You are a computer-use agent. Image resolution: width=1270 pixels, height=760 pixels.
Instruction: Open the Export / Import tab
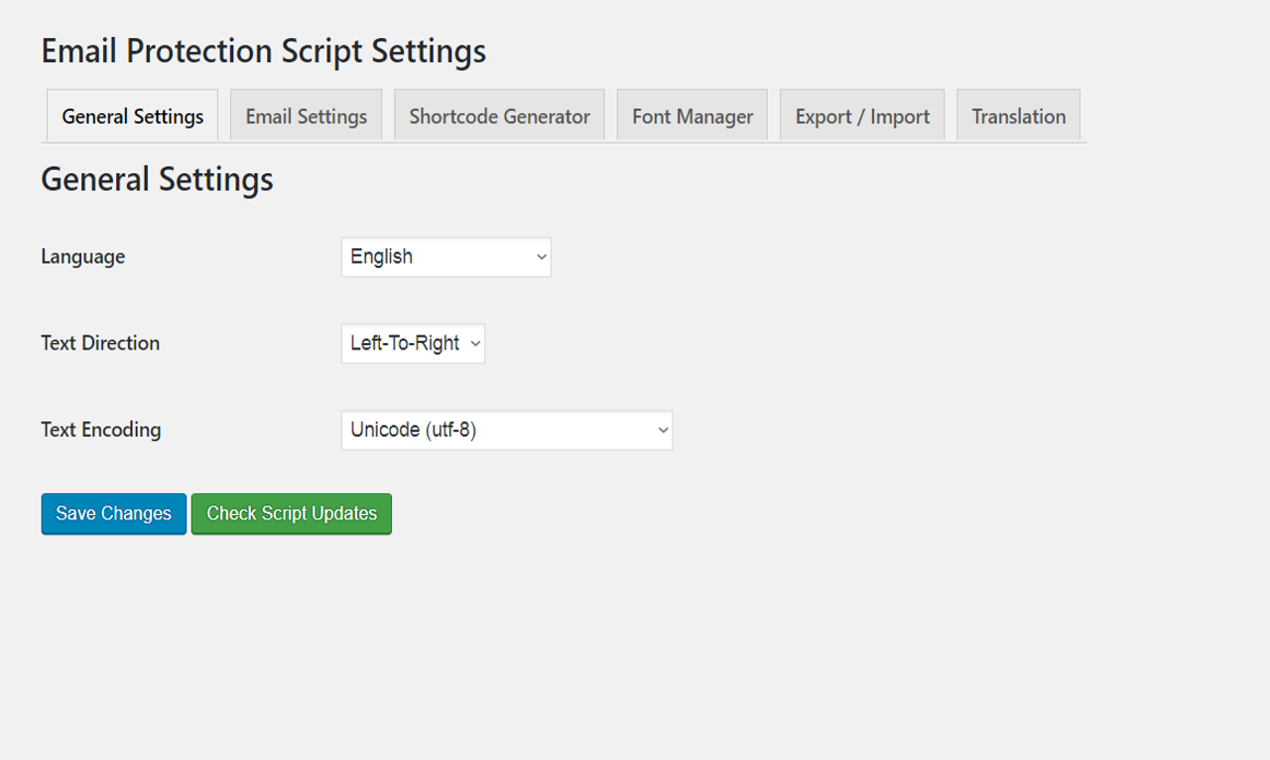[x=861, y=115]
